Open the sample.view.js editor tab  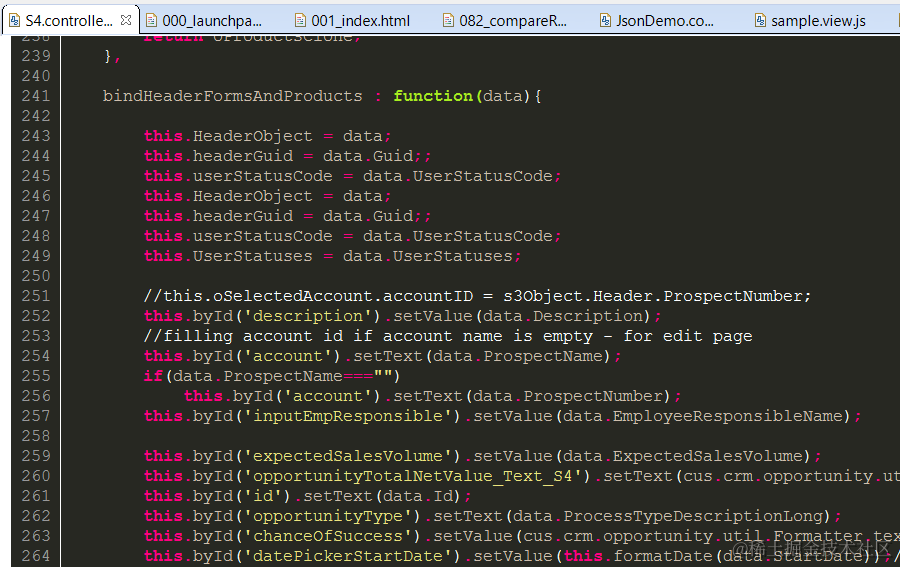811,21
